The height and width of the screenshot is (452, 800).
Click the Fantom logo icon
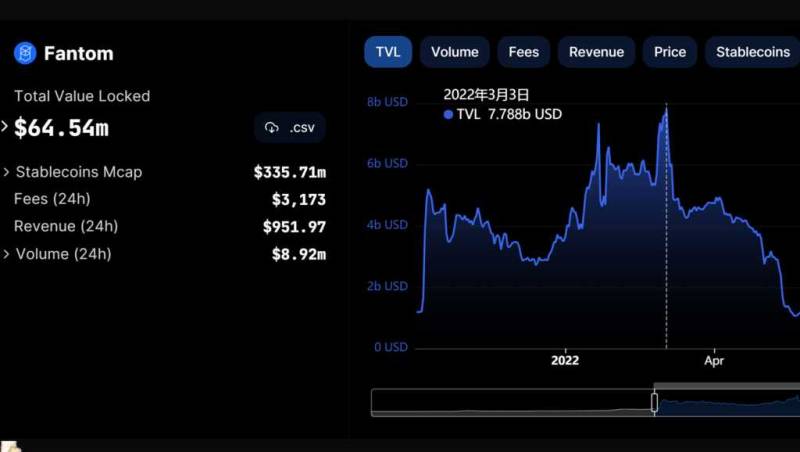click(x=25, y=53)
